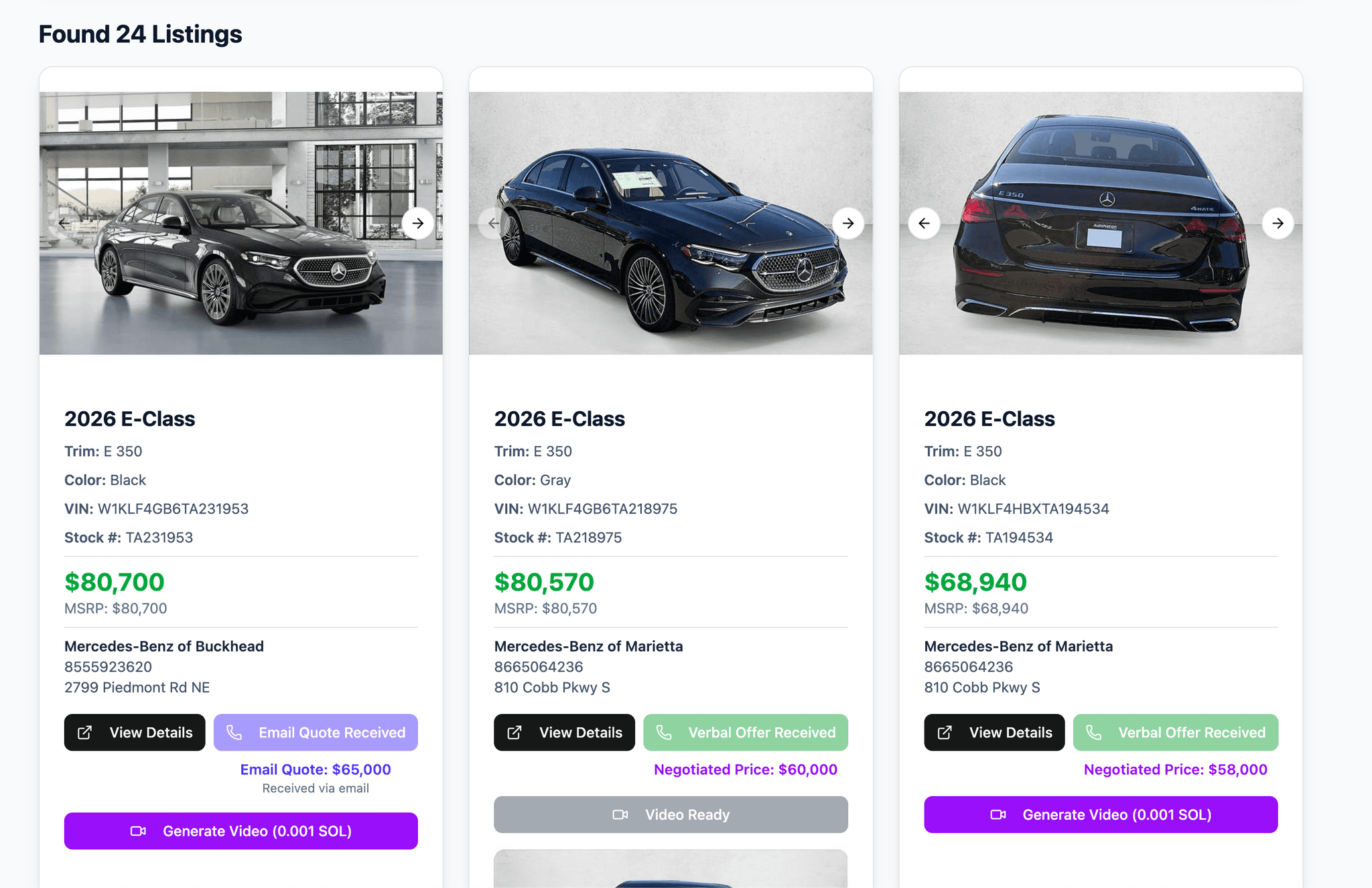Screen dimensions: 1372x888
Task: Click camera icon in Video Ready button
Action: (x=620, y=815)
